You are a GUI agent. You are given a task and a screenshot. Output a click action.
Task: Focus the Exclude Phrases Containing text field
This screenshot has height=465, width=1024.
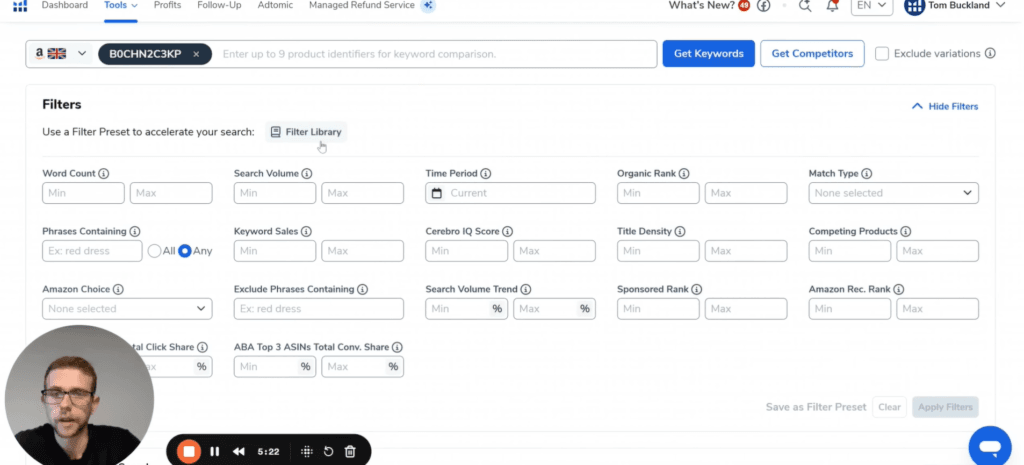click(319, 309)
